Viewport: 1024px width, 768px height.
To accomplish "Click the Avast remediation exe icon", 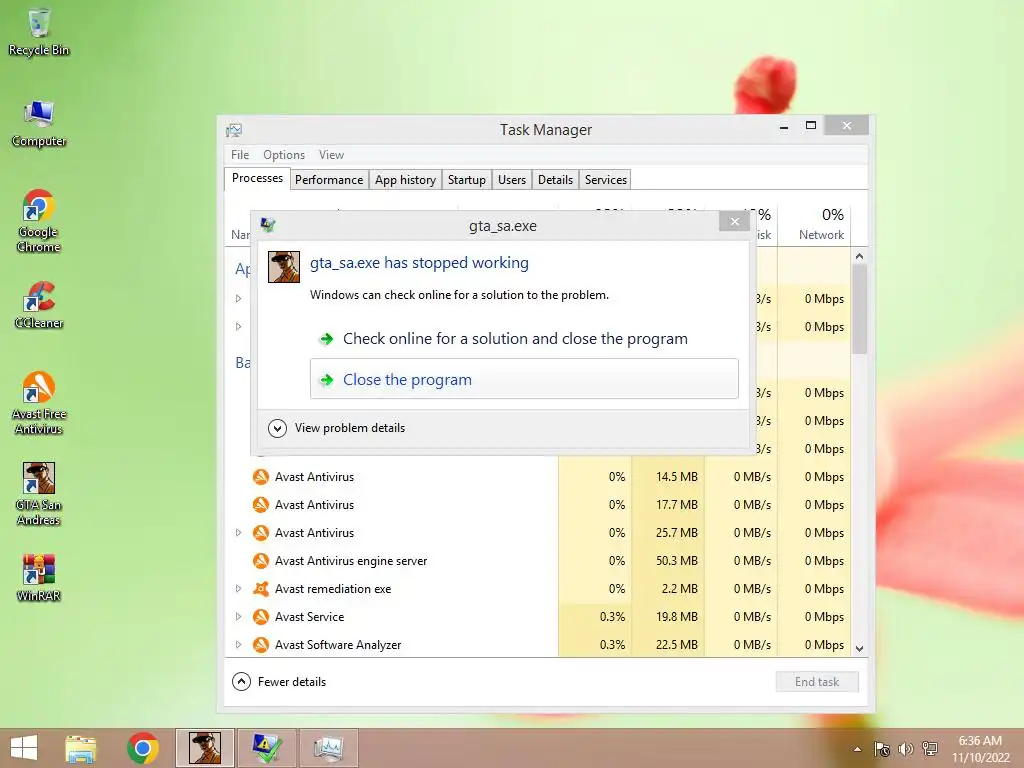I will 261,589.
